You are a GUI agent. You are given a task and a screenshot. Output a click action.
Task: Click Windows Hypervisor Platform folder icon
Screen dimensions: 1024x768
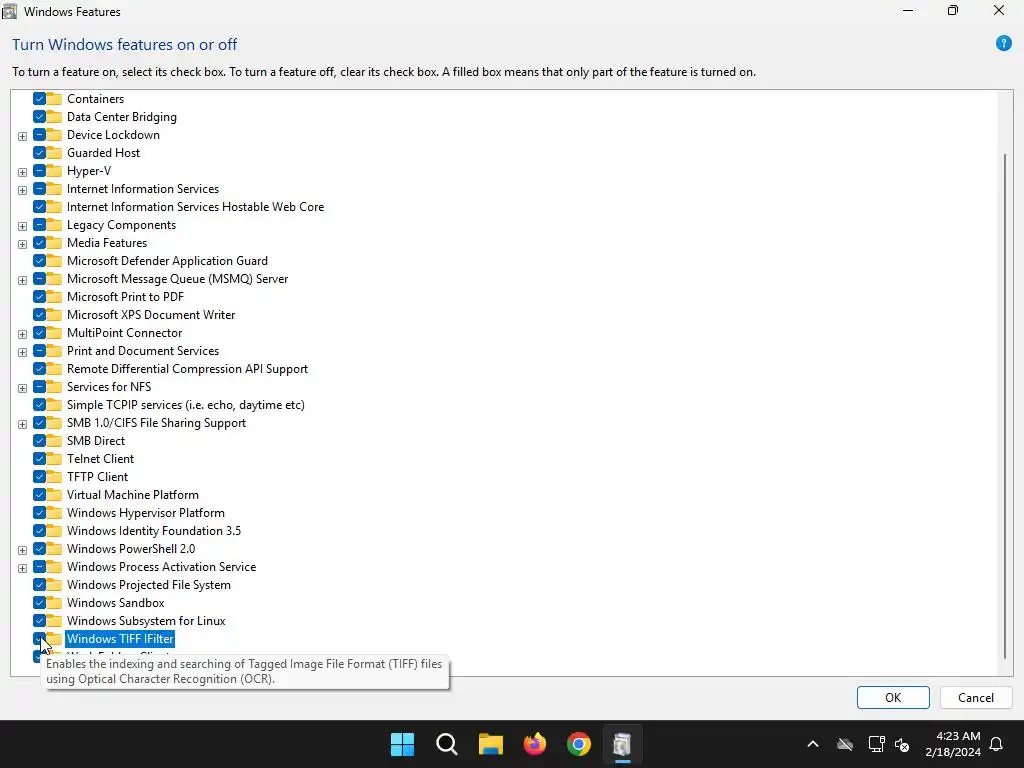[x=54, y=513]
